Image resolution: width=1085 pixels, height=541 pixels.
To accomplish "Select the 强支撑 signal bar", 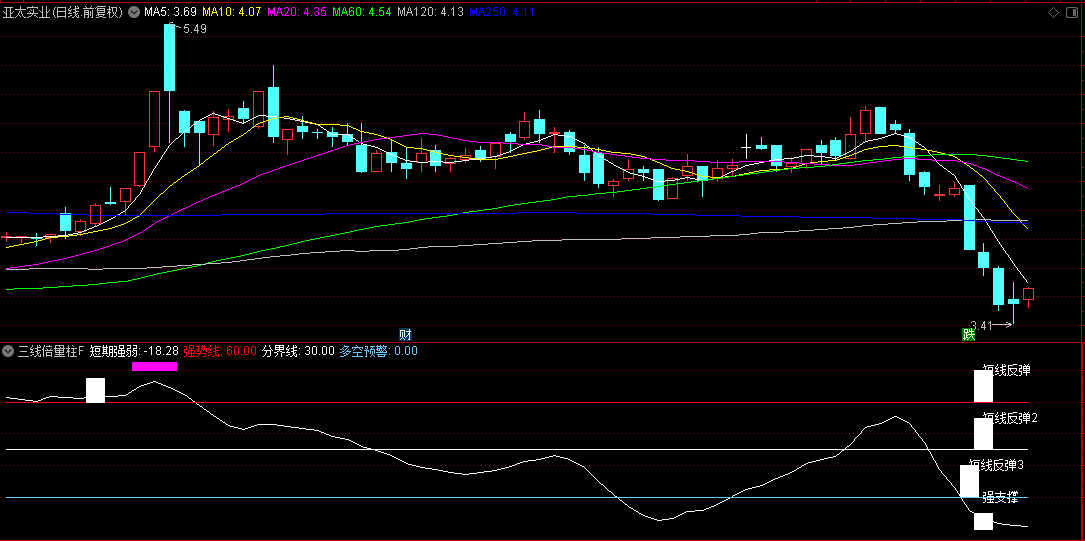I will coord(984,521).
